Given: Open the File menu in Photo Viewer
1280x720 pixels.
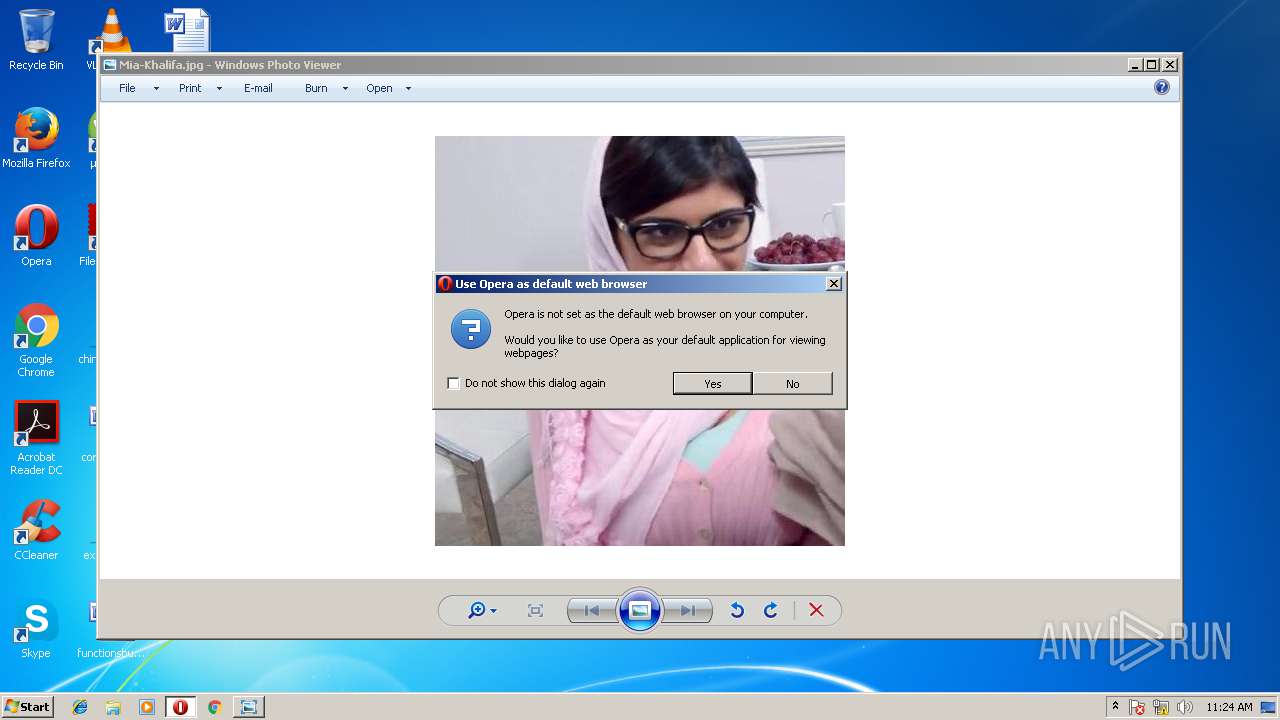Looking at the screenshot, I should point(127,88).
